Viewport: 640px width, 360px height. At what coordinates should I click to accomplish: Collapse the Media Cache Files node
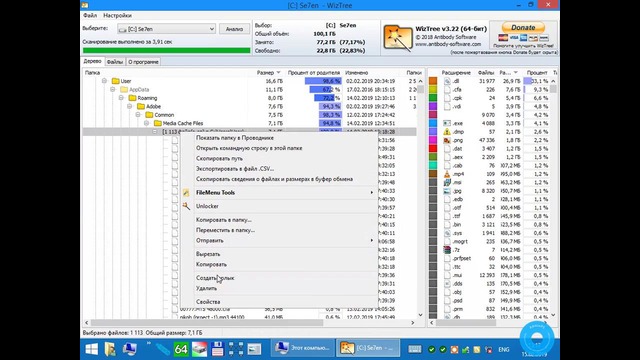coord(147,123)
